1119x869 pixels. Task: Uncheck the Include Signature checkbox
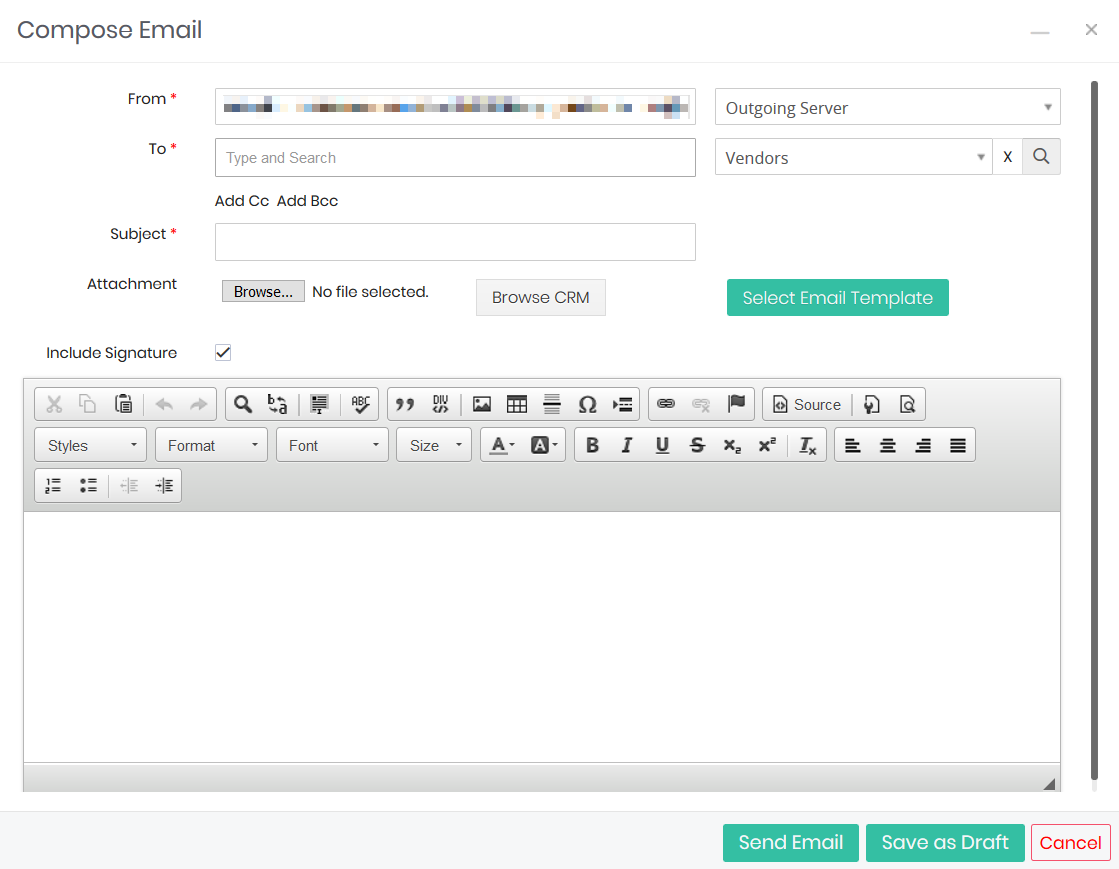click(222, 352)
